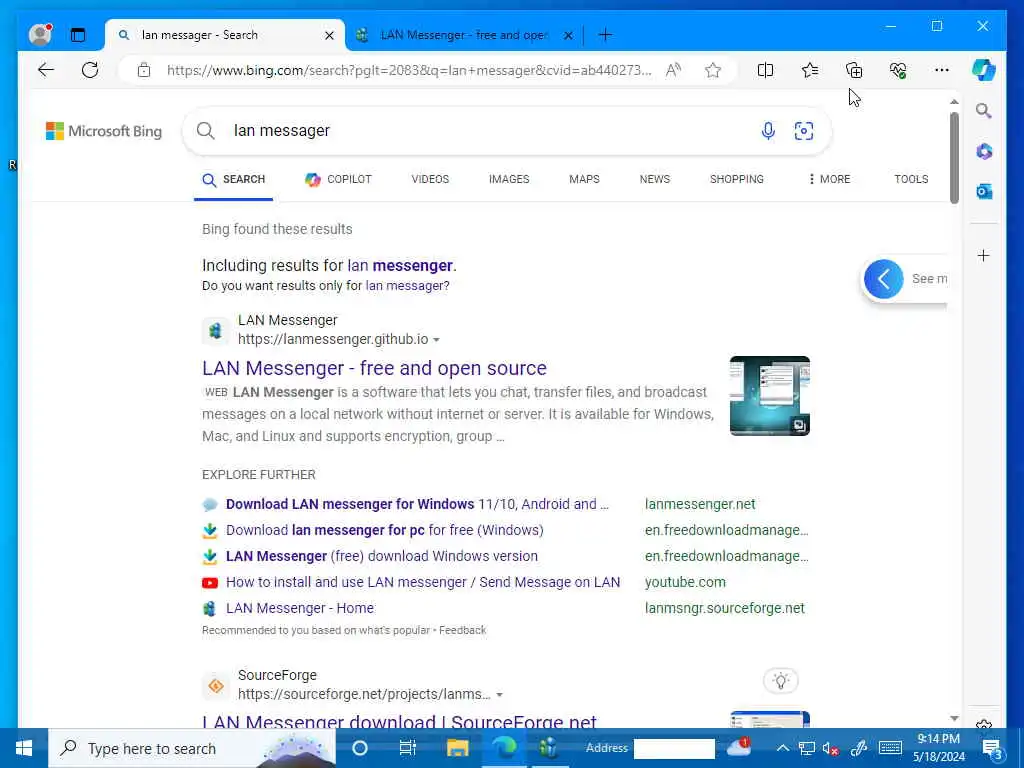Click the taskbar Address input box
This screenshot has width=1024, height=768.
click(x=674, y=748)
